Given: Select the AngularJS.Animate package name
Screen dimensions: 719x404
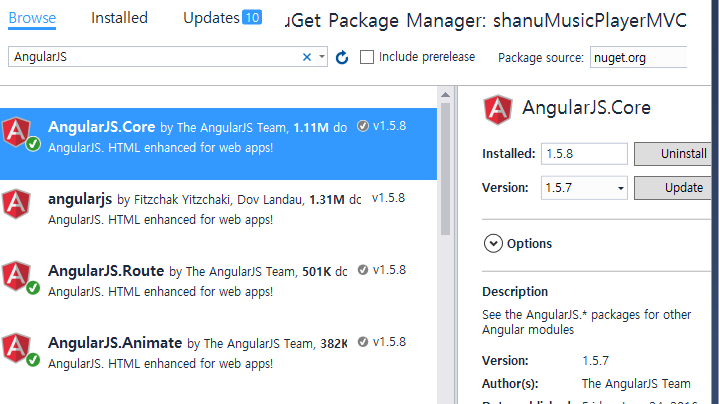Looking at the screenshot, I should point(115,343).
